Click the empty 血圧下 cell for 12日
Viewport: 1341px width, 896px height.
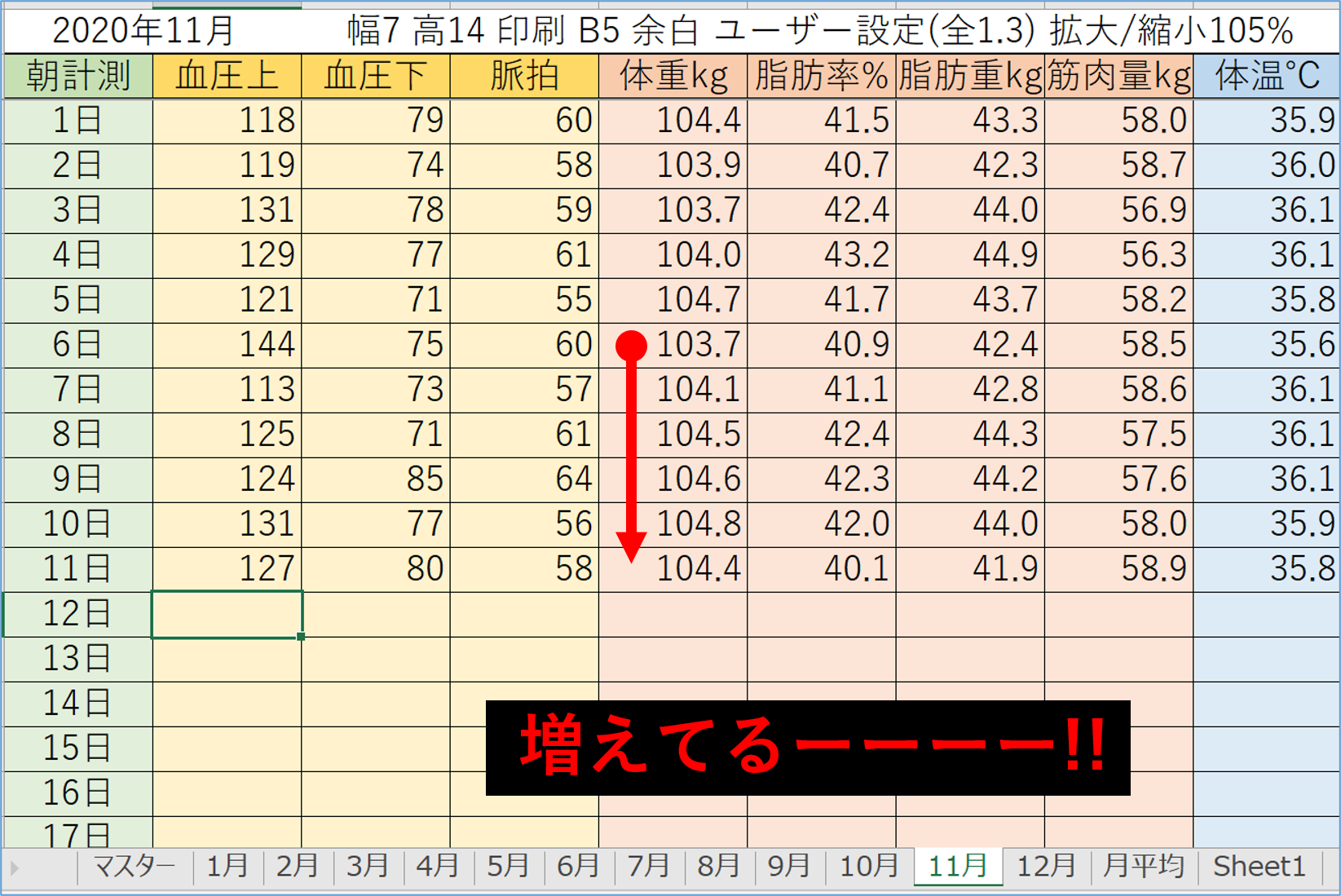click(x=376, y=614)
